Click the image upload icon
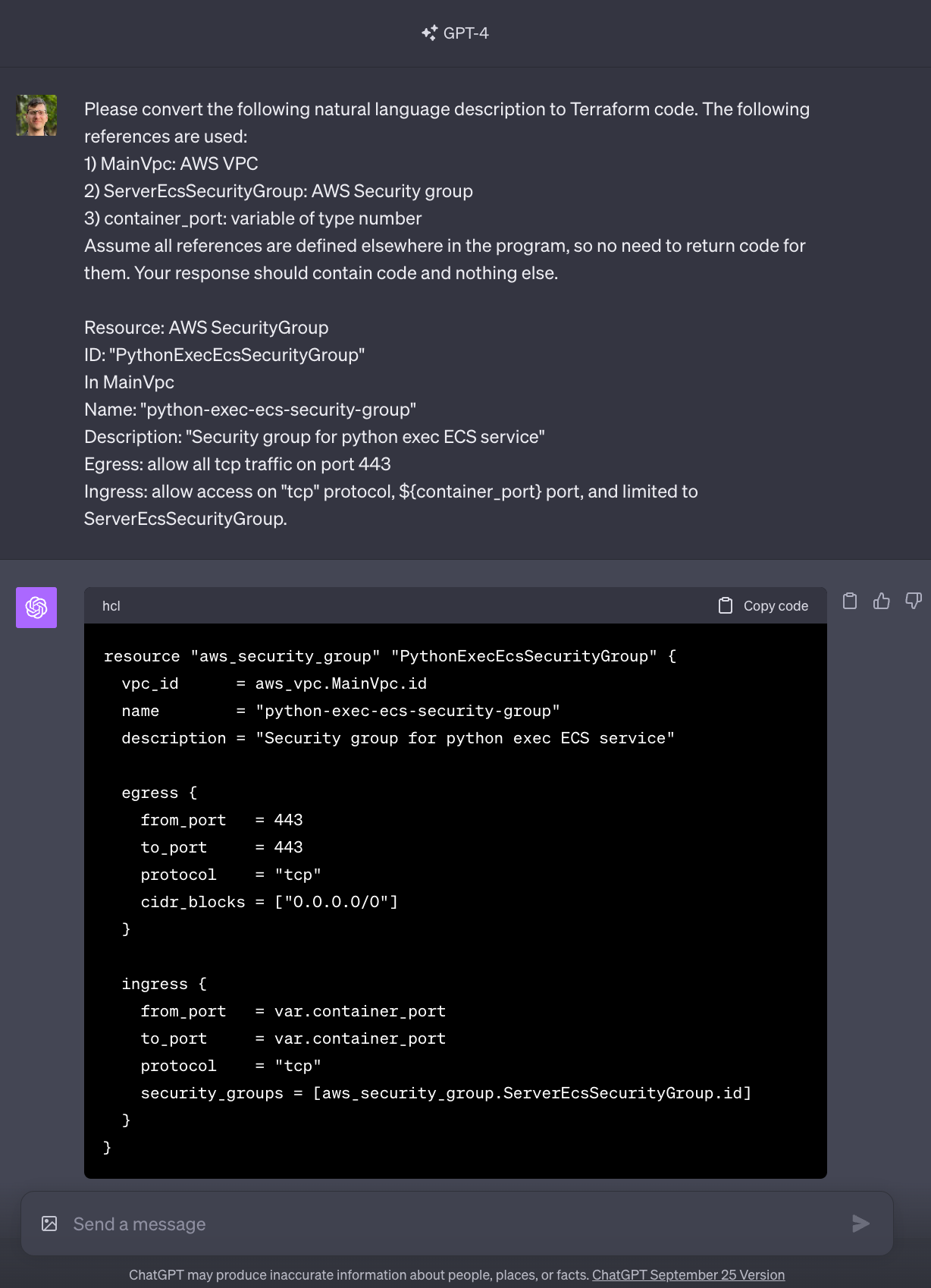931x1288 pixels. pos(49,1224)
